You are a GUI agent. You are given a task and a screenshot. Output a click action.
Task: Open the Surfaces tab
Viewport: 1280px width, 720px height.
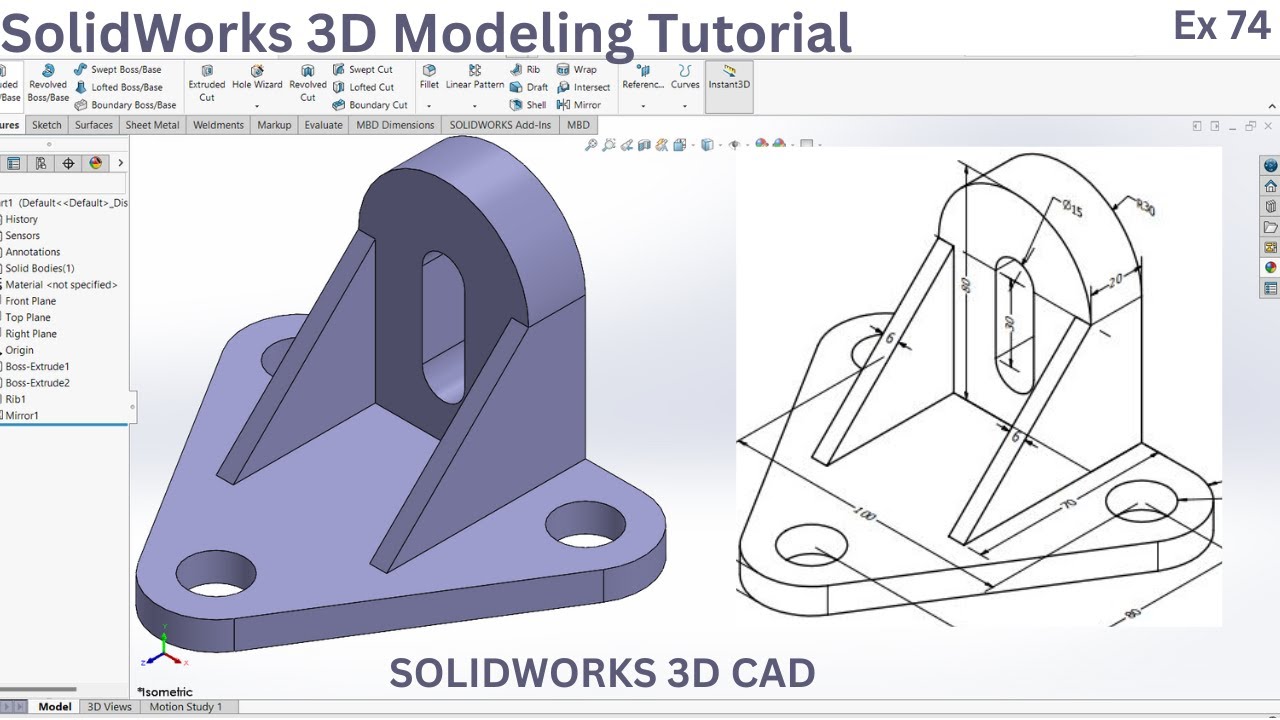(x=94, y=125)
